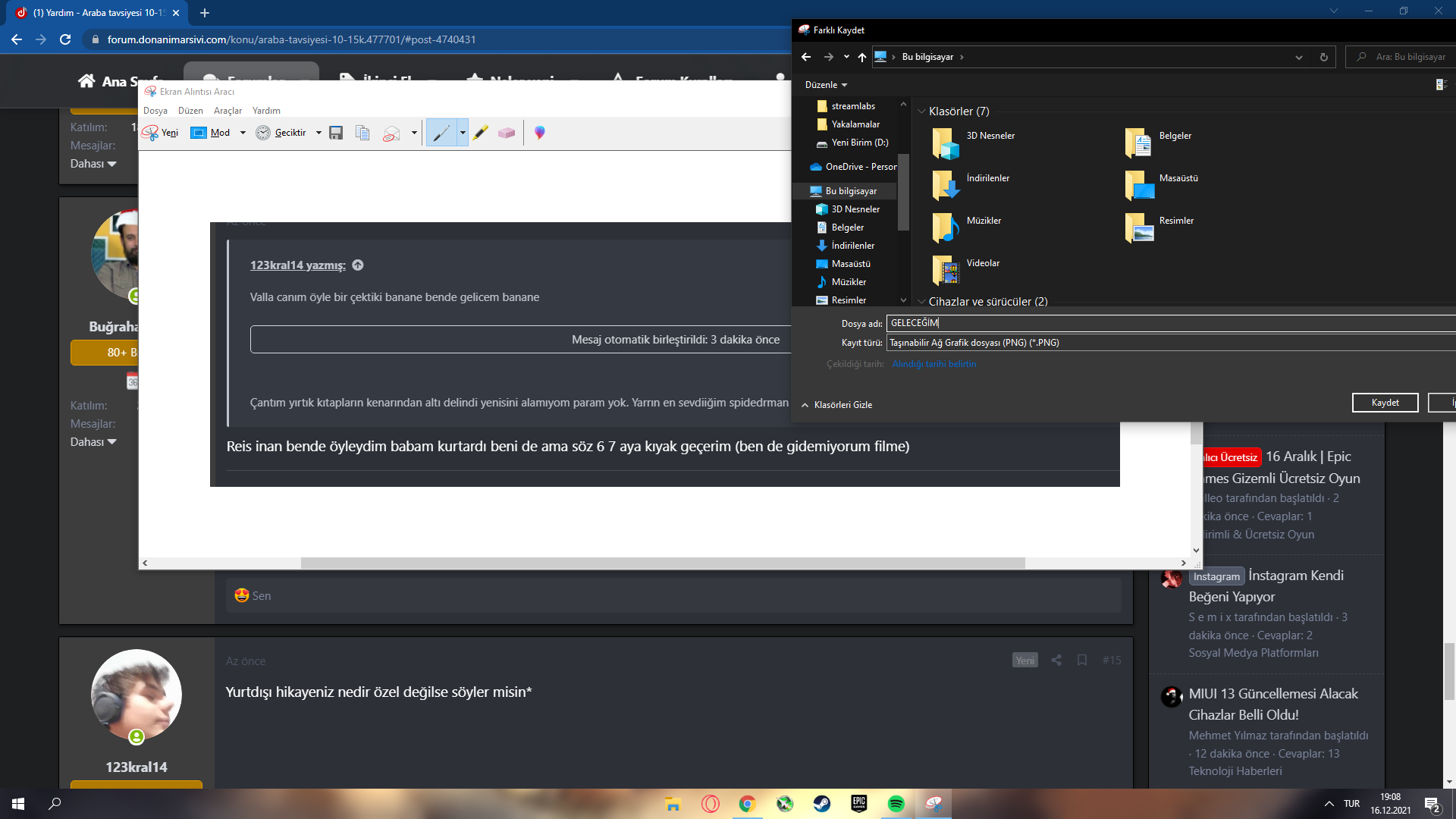The height and width of the screenshot is (819, 1456).
Task: Click refresh icon in save dialog
Action: pos(1323,57)
